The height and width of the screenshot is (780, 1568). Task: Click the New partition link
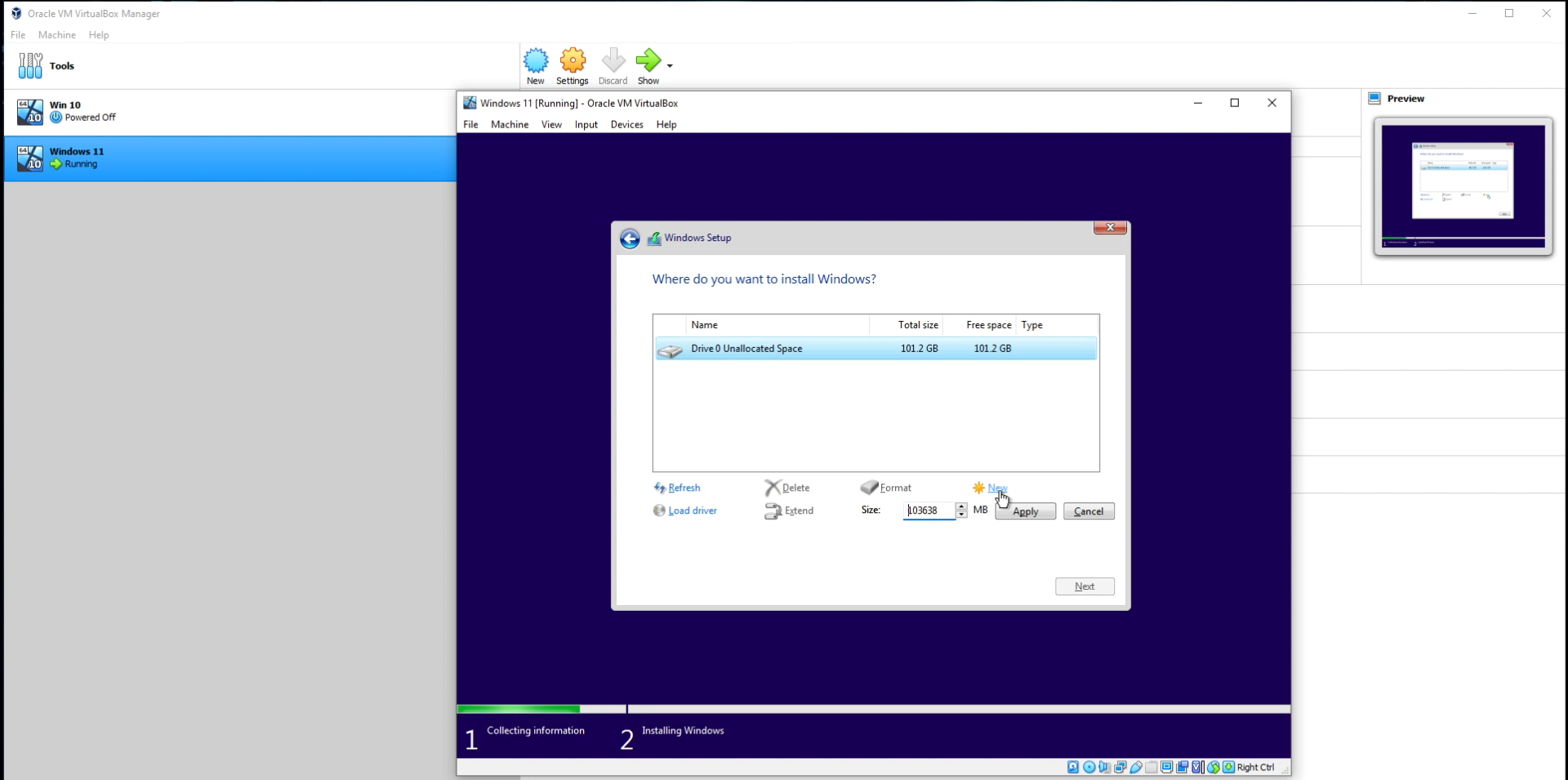point(990,488)
